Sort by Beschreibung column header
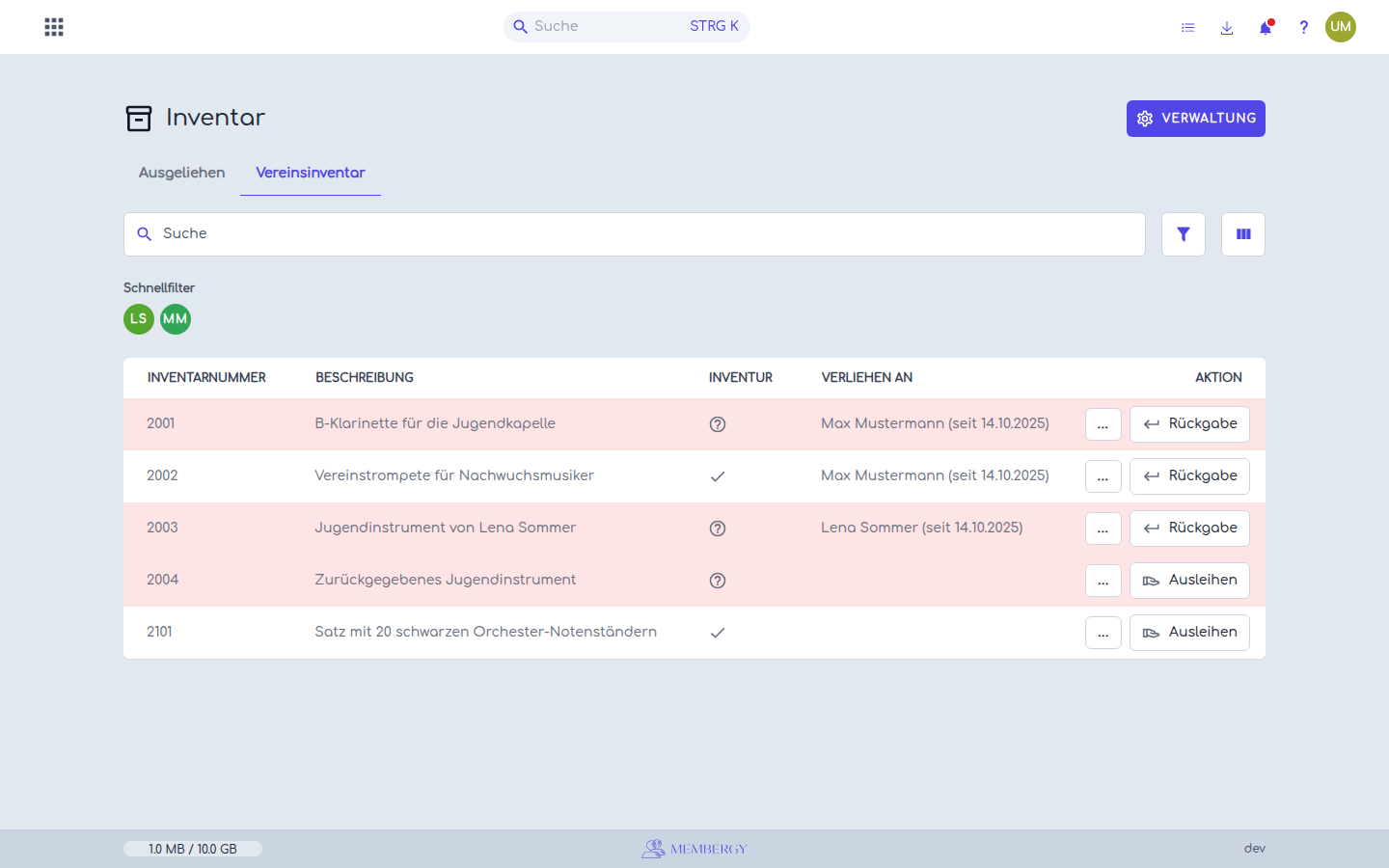Viewport: 1389px width, 868px height. (x=365, y=378)
